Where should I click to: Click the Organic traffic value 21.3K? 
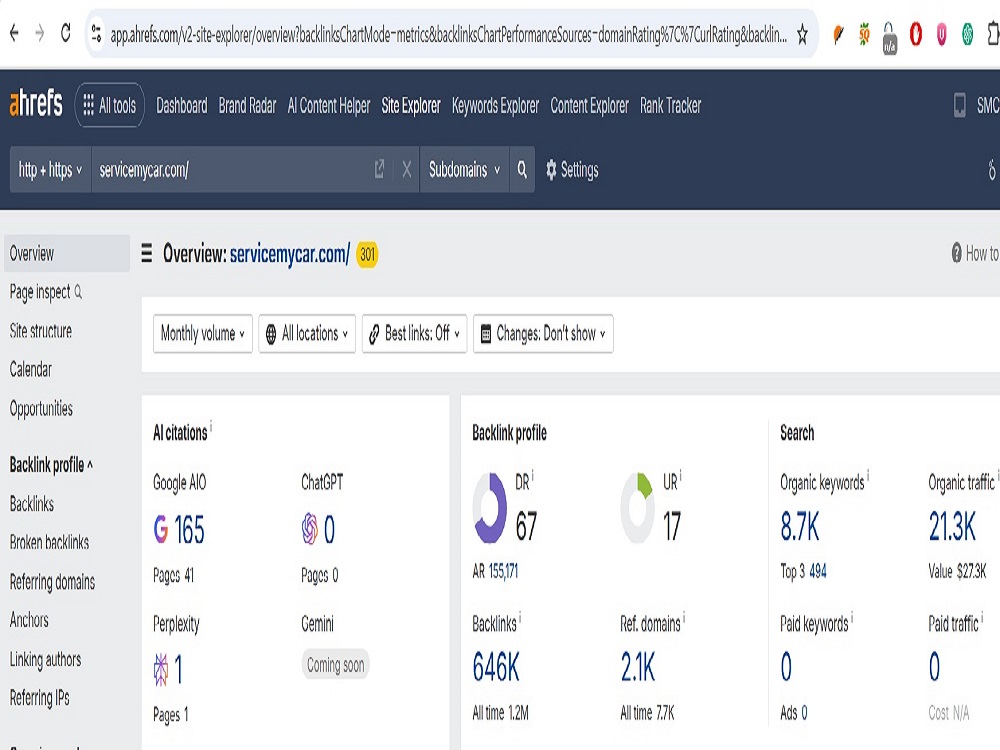coord(952,527)
